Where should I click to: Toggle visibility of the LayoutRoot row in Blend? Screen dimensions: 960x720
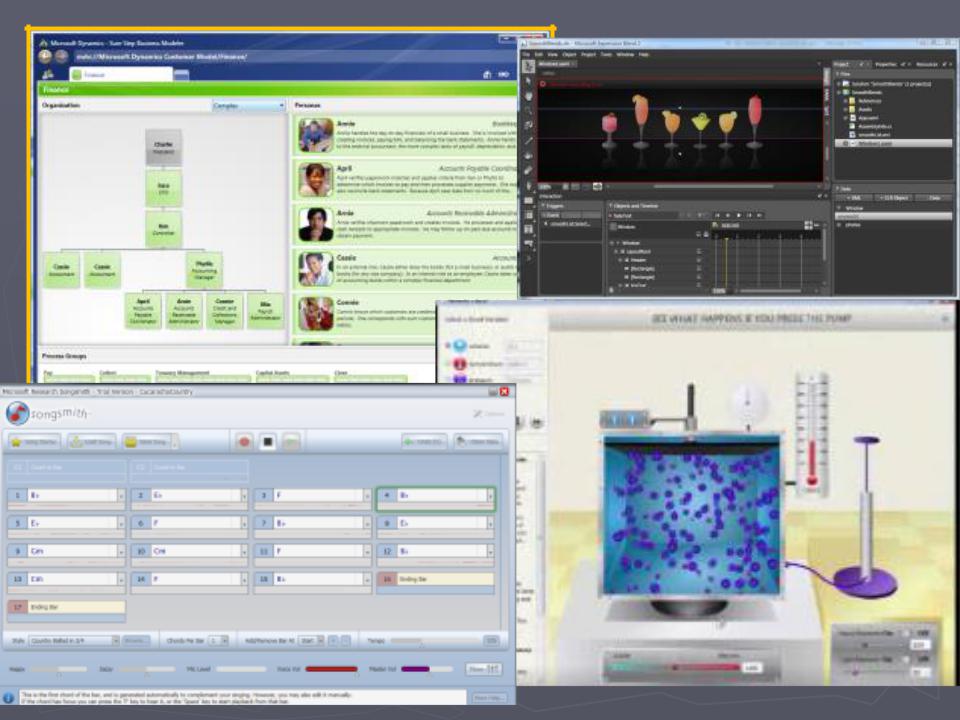tap(699, 252)
